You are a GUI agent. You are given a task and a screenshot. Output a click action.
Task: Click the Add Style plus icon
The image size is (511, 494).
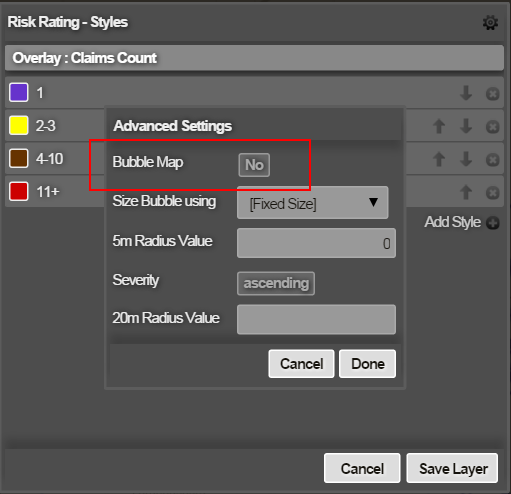(x=492, y=223)
